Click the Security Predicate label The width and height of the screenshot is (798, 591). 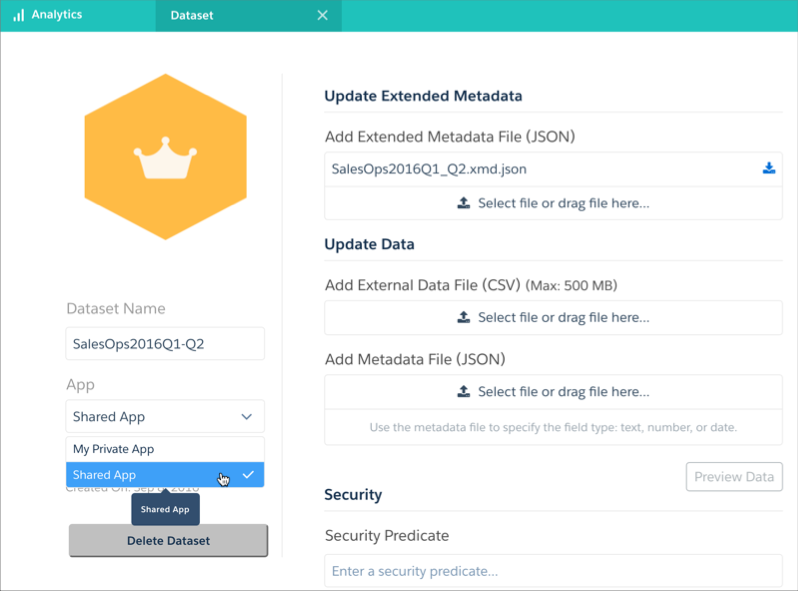(x=387, y=536)
